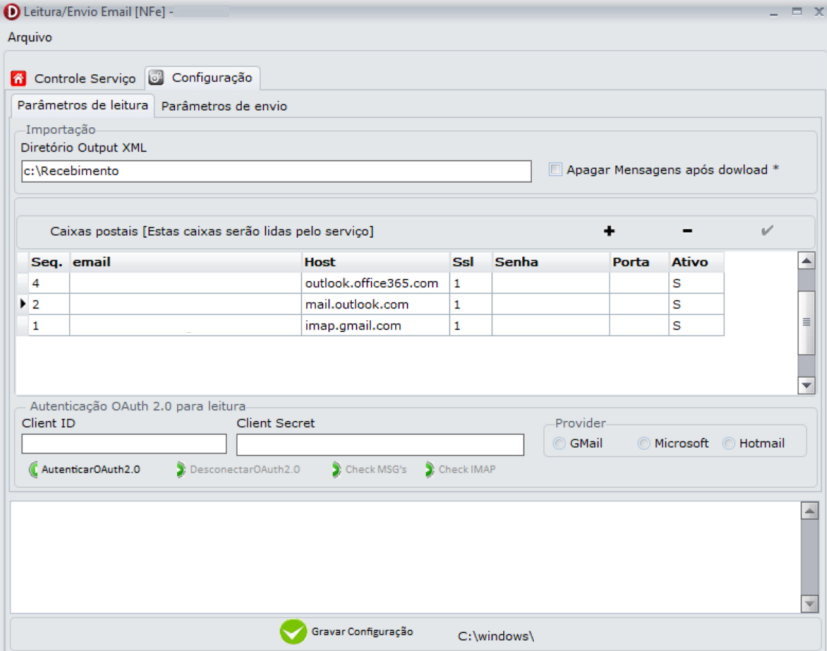Click the green arrow icon beside AutenticarOAuth2.0
Viewport: 827px width, 651px height.
click(34, 470)
